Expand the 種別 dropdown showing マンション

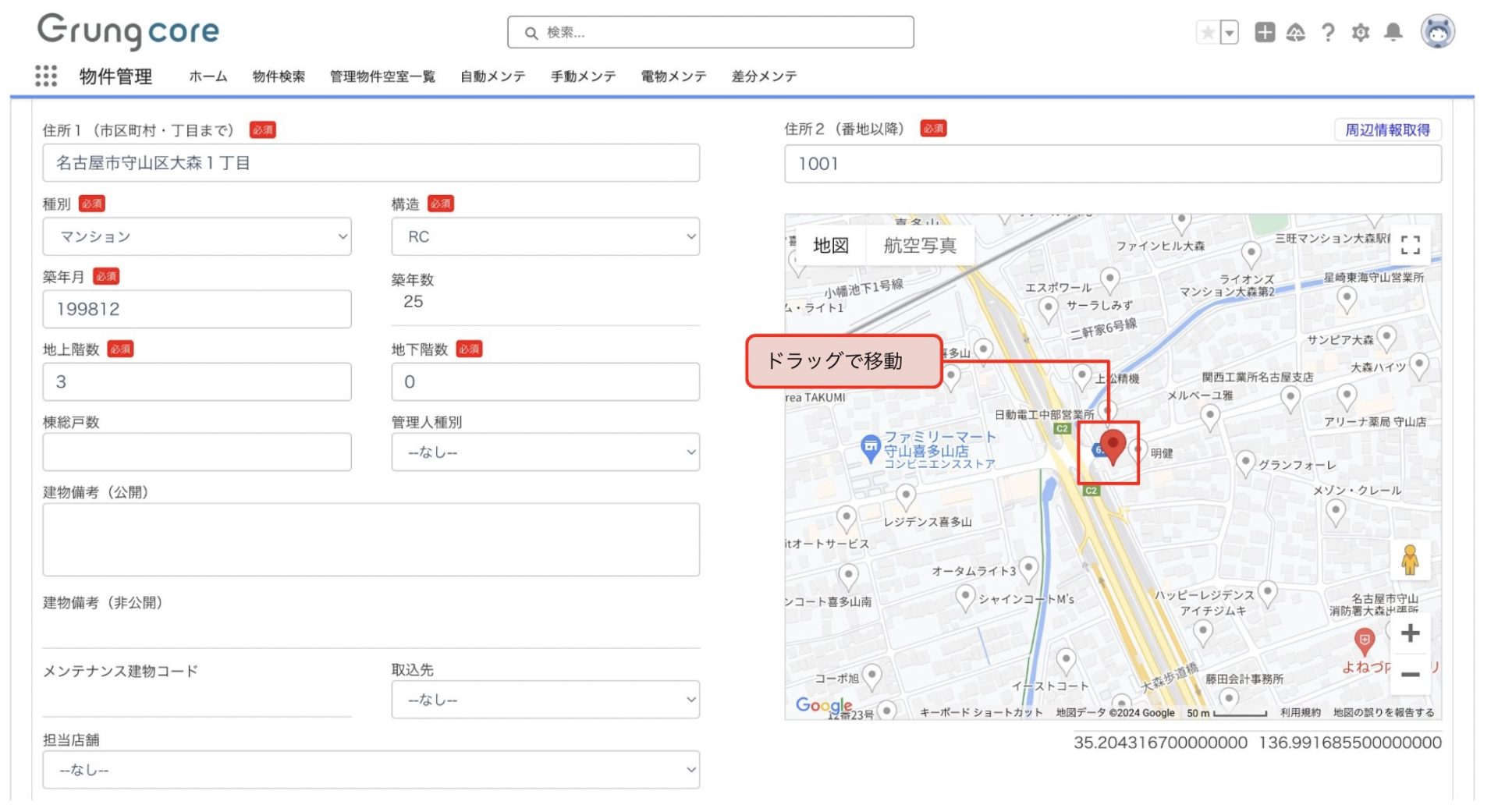pyautogui.click(x=197, y=236)
